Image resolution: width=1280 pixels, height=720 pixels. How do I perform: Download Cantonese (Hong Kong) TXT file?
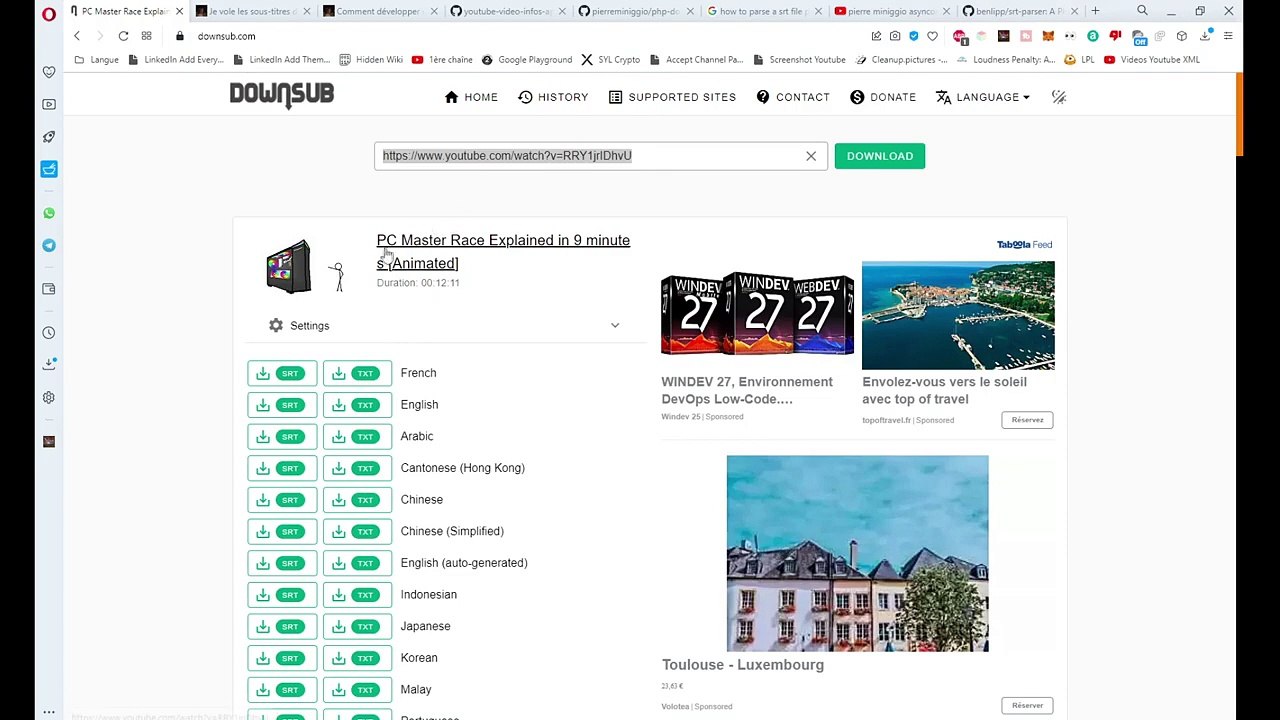click(357, 468)
